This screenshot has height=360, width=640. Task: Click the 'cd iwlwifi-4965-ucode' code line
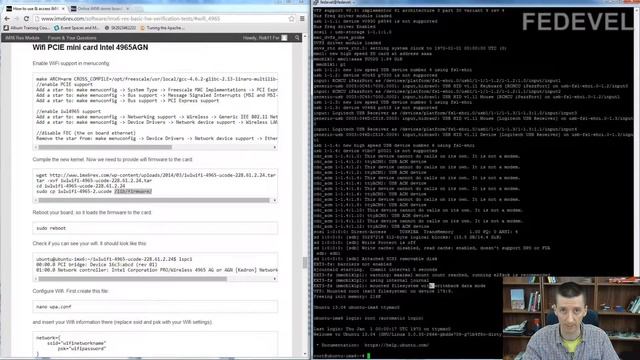80,186
